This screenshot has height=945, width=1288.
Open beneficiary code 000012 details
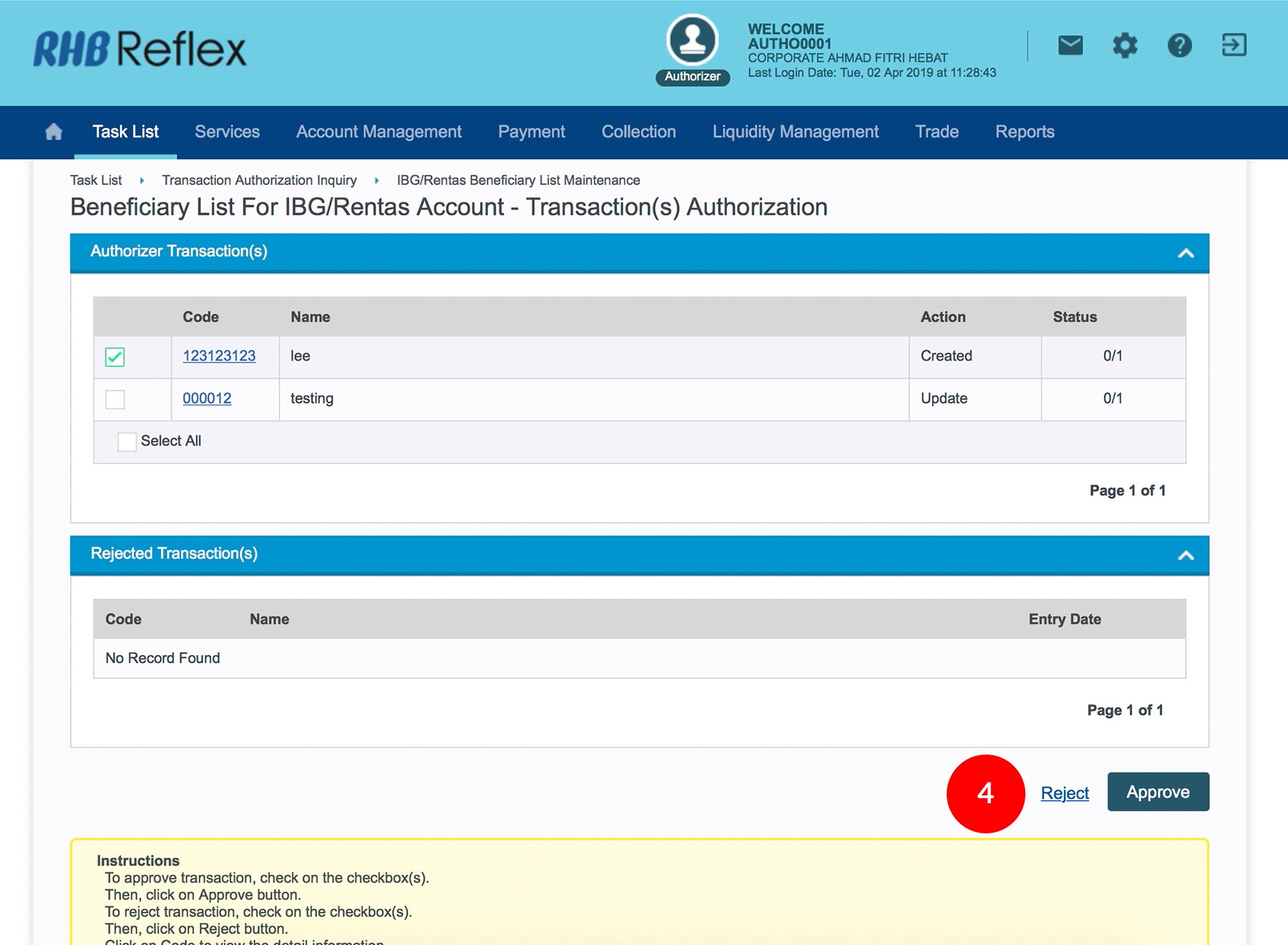tap(207, 398)
